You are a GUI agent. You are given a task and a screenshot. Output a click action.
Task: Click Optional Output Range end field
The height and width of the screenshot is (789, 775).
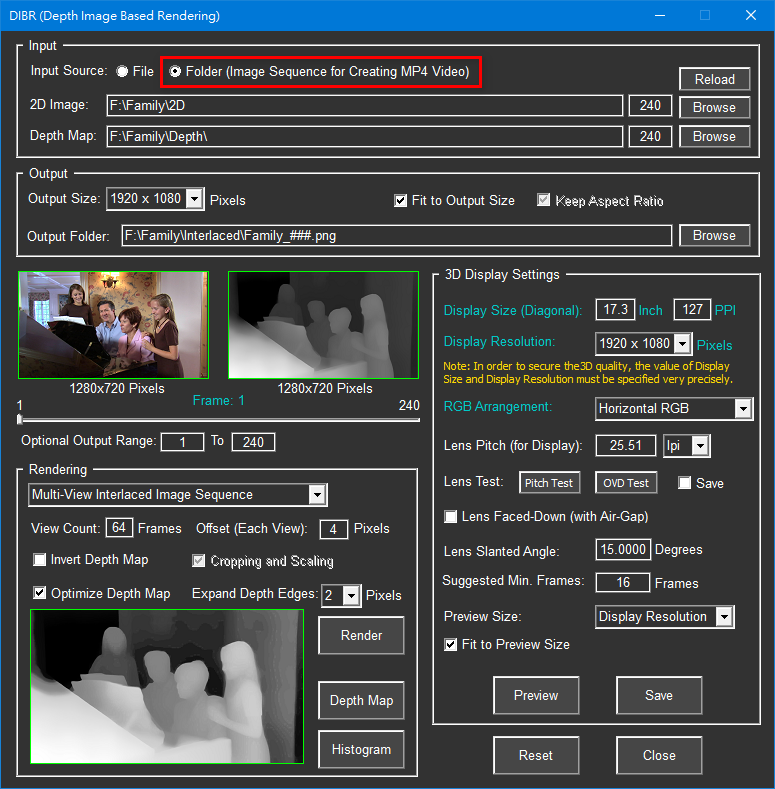253,442
